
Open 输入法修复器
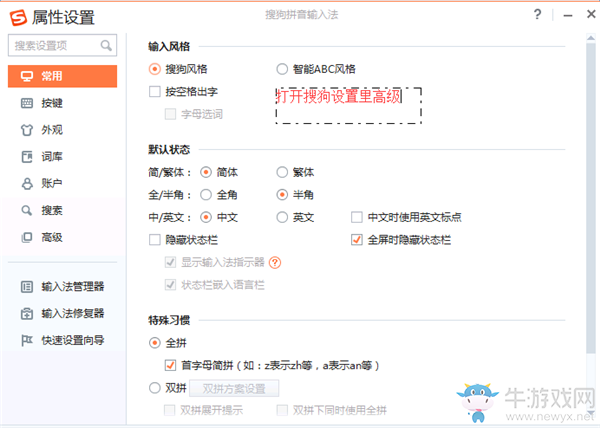[x=62, y=313]
